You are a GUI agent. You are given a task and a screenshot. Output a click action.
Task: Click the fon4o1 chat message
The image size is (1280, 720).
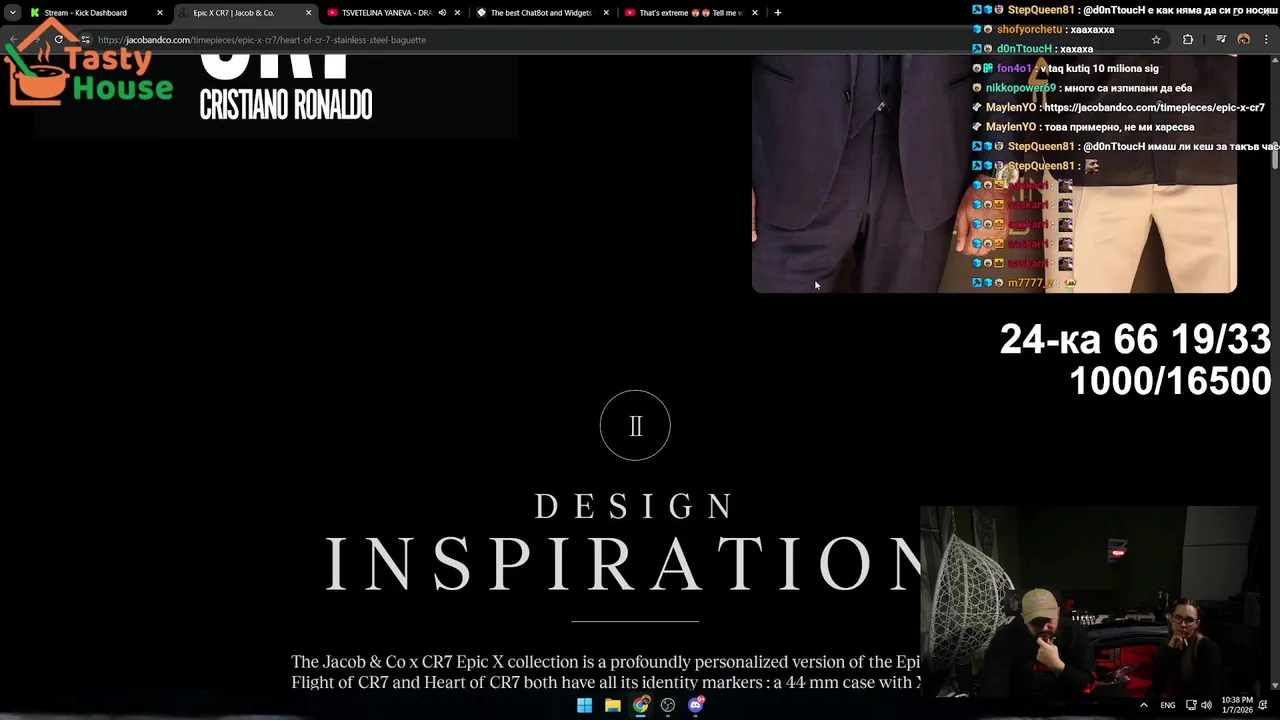pyautogui.click(x=1099, y=68)
